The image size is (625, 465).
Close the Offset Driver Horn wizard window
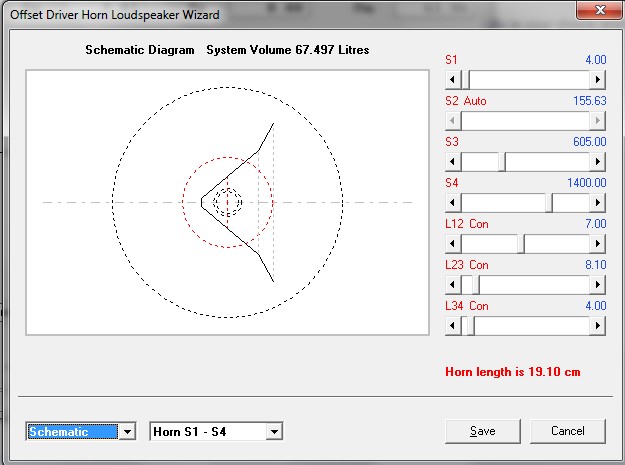coord(600,10)
